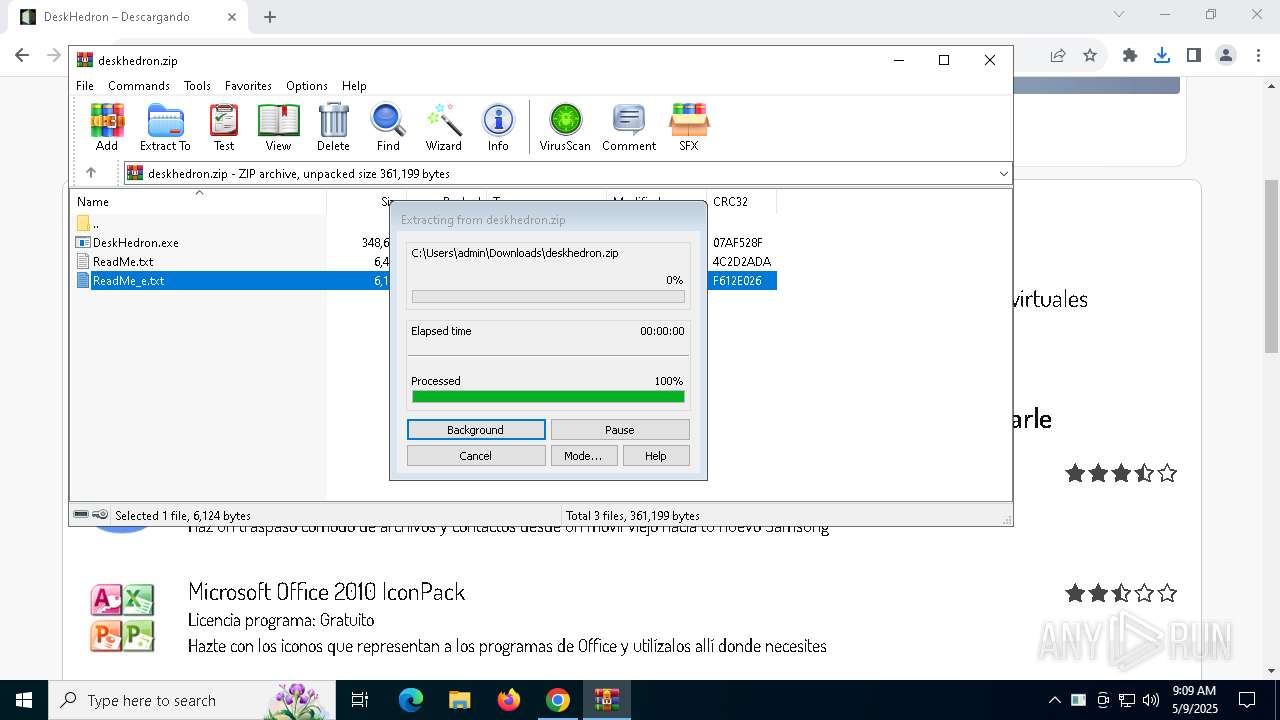Sort by the Name column header
This screenshot has width=1280, height=720.
pyautogui.click(x=198, y=202)
